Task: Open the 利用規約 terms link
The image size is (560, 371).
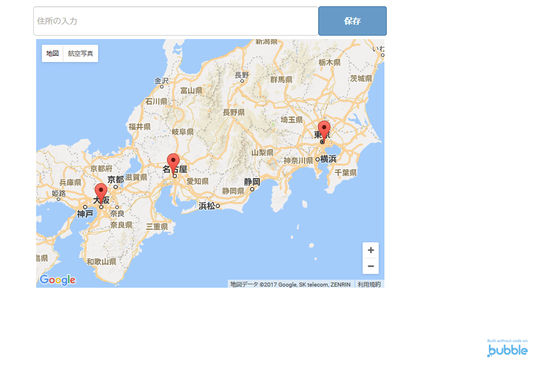Action: tap(369, 285)
